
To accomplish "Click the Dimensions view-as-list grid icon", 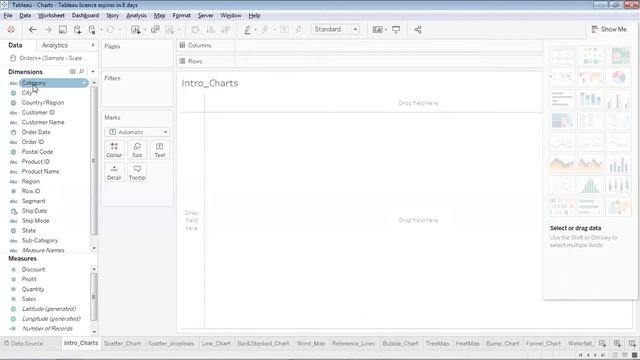I will coord(72,71).
